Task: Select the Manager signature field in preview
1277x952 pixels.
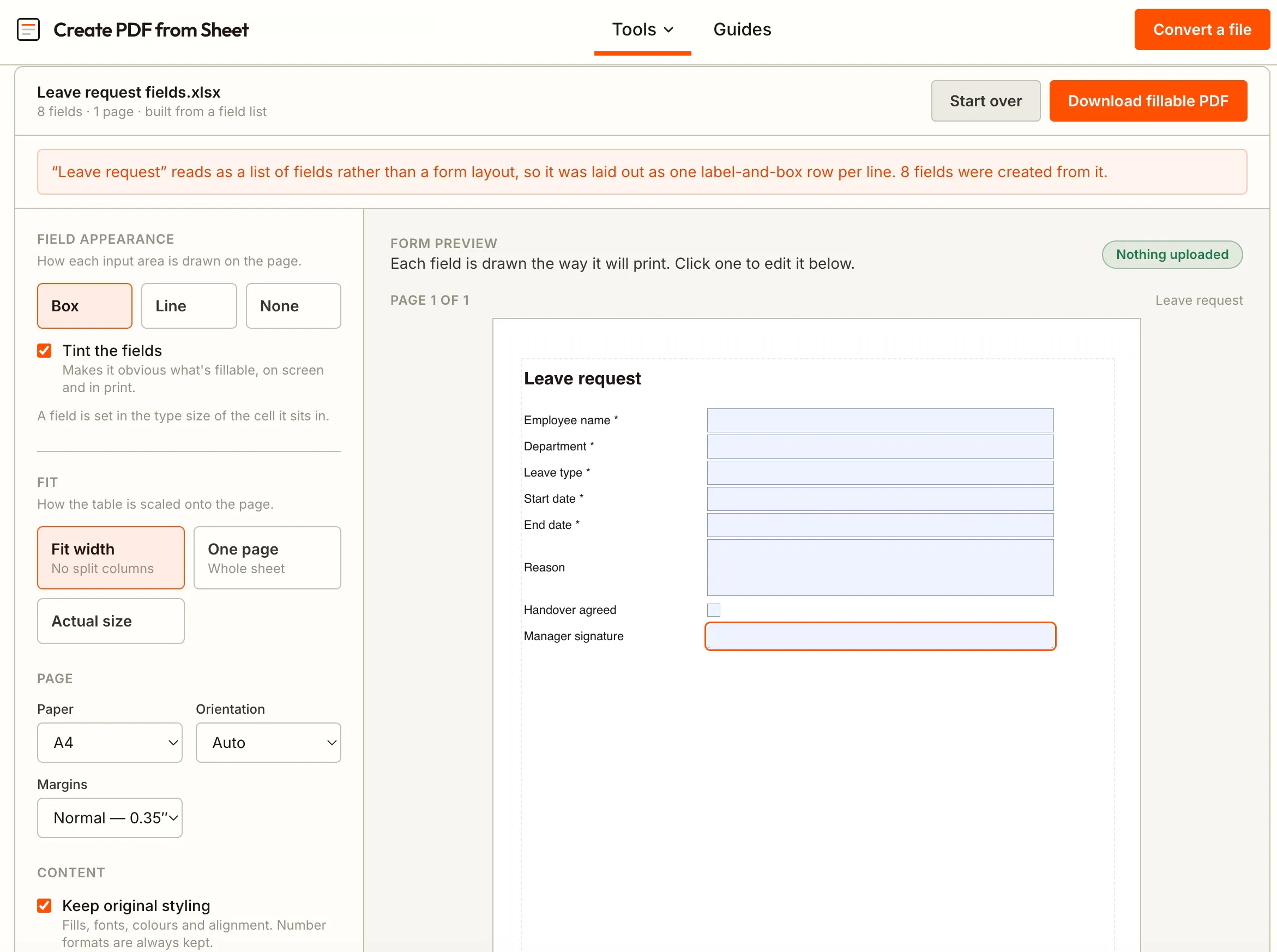Action: [x=880, y=636]
